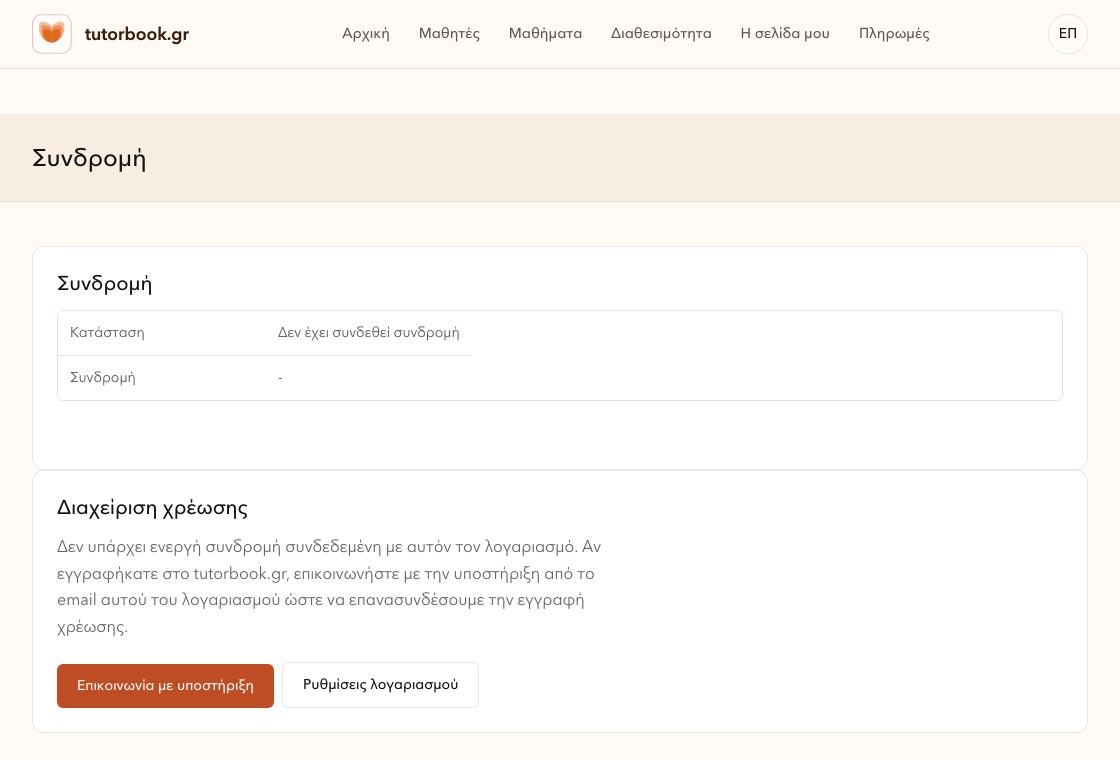Screen dimensions: 1120x760
Task: Open the Μαθητές section
Action: [x=449, y=34]
